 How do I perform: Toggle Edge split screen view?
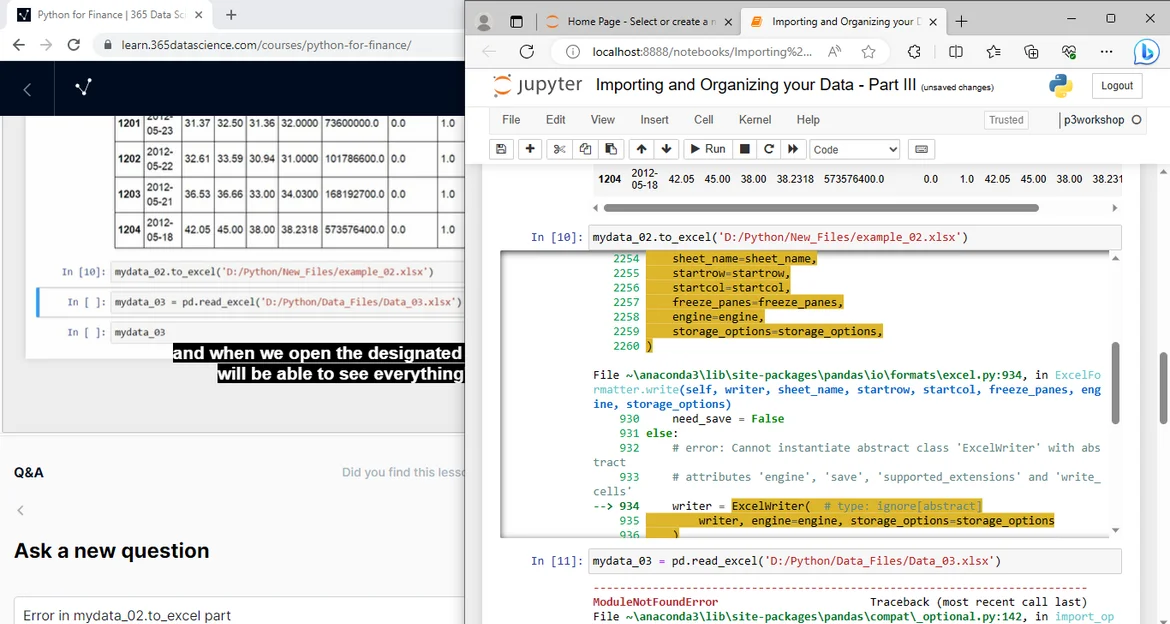(x=956, y=52)
